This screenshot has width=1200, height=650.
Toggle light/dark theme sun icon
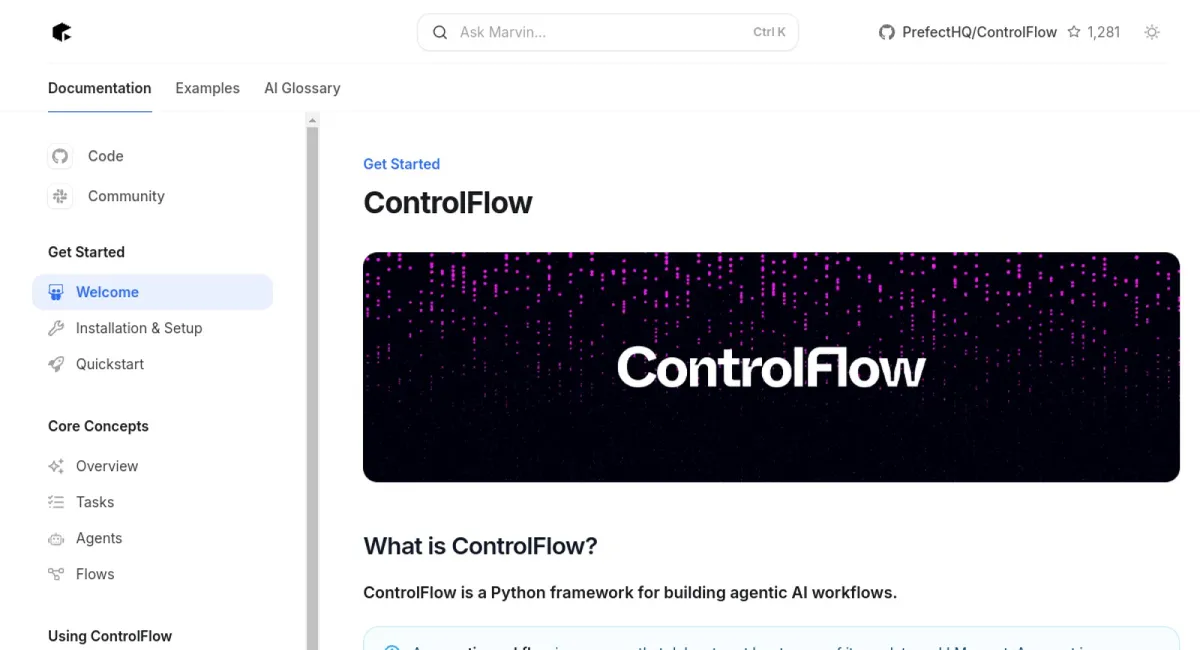tap(1152, 32)
